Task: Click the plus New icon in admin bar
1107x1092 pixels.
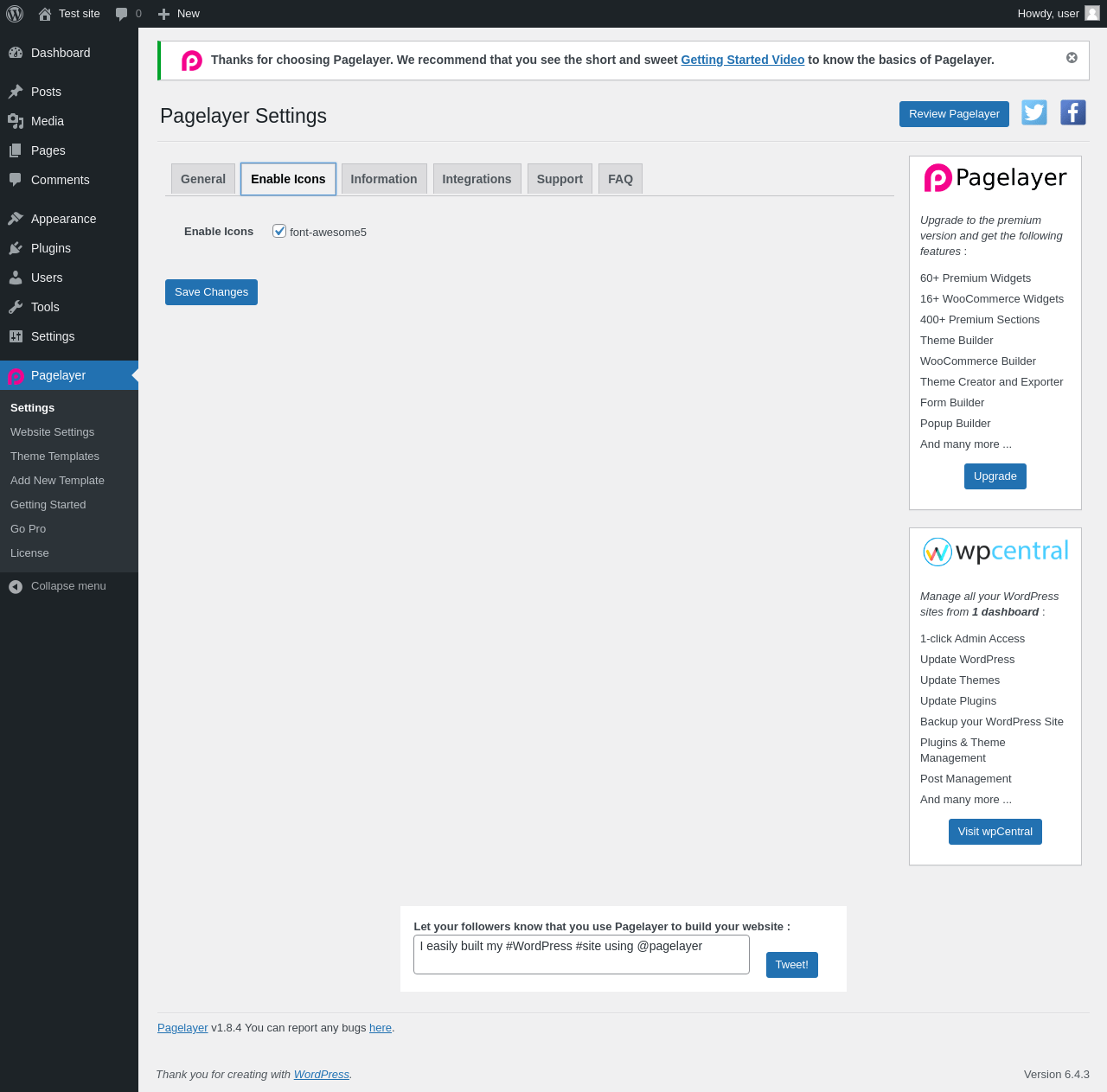Action: point(163,14)
